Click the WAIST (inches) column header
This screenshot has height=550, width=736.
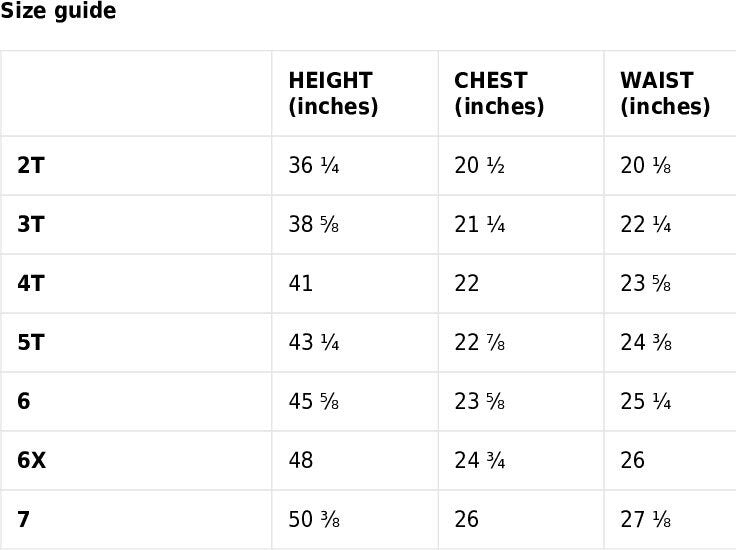click(x=665, y=93)
